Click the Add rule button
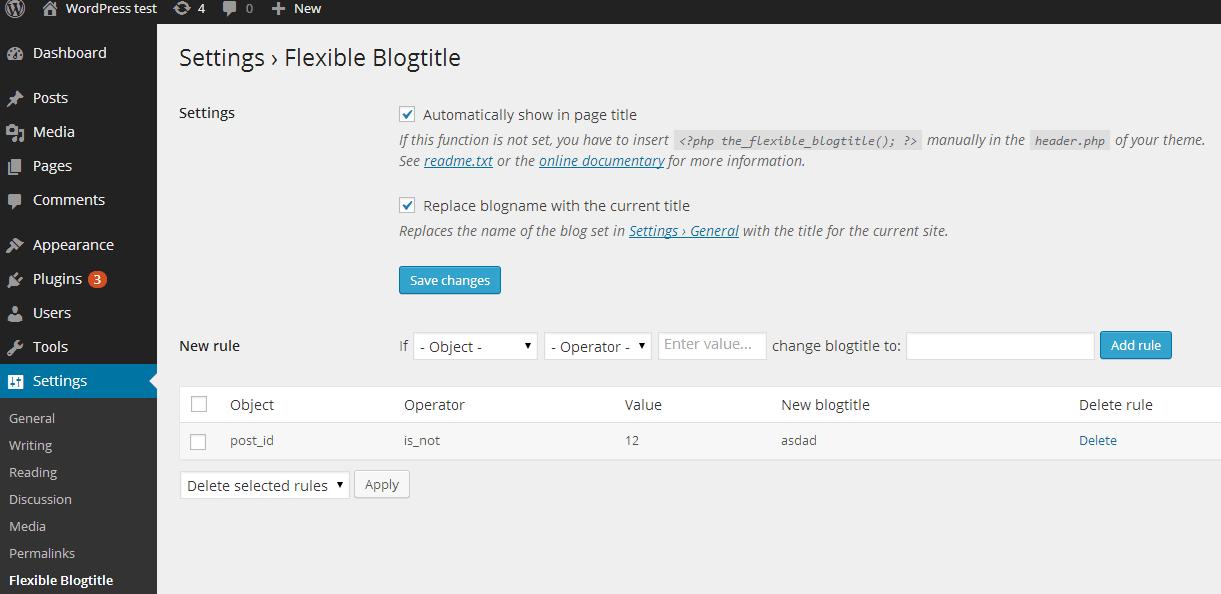The width and height of the screenshot is (1221, 594). (1136, 345)
